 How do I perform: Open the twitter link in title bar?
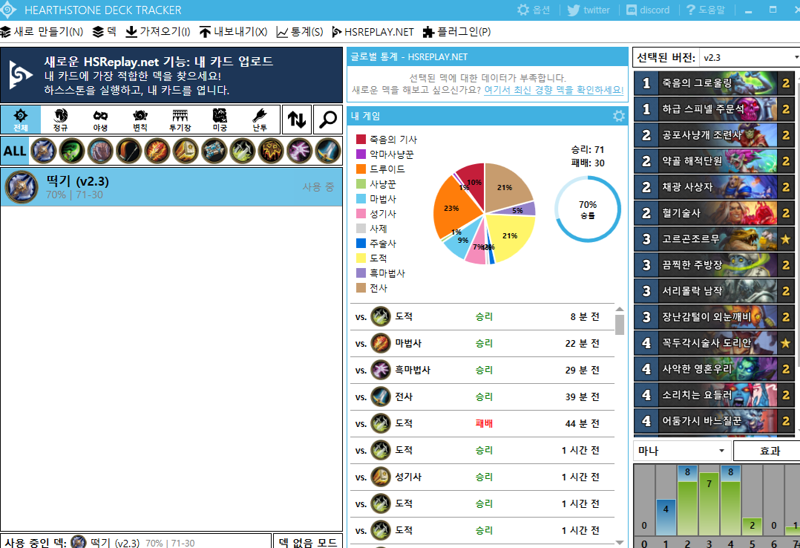589,10
